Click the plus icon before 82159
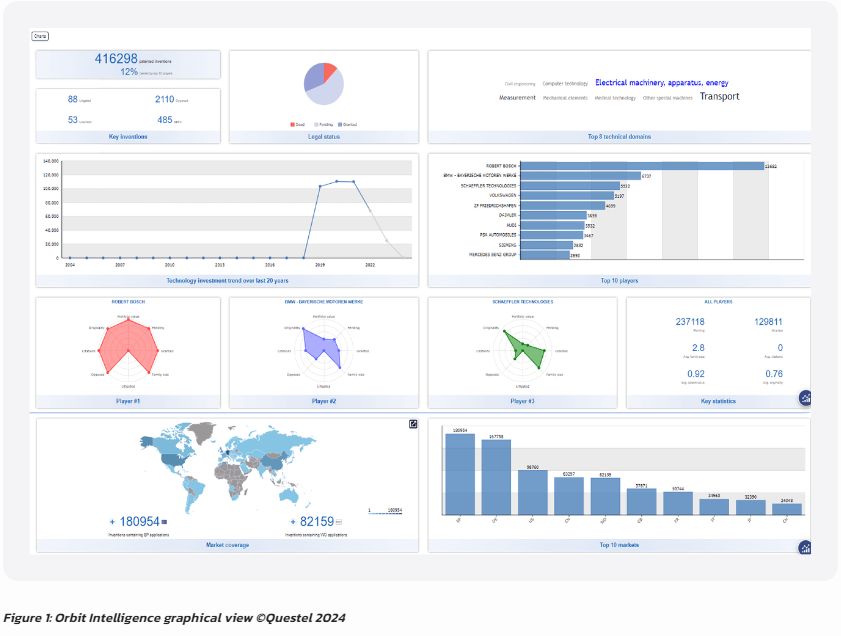 (x=293, y=522)
